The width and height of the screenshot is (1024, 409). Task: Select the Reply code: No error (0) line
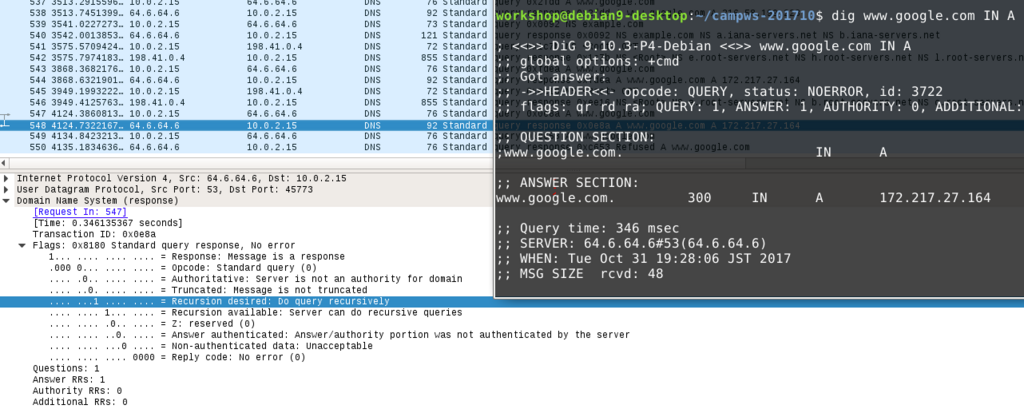click(177, 357)
